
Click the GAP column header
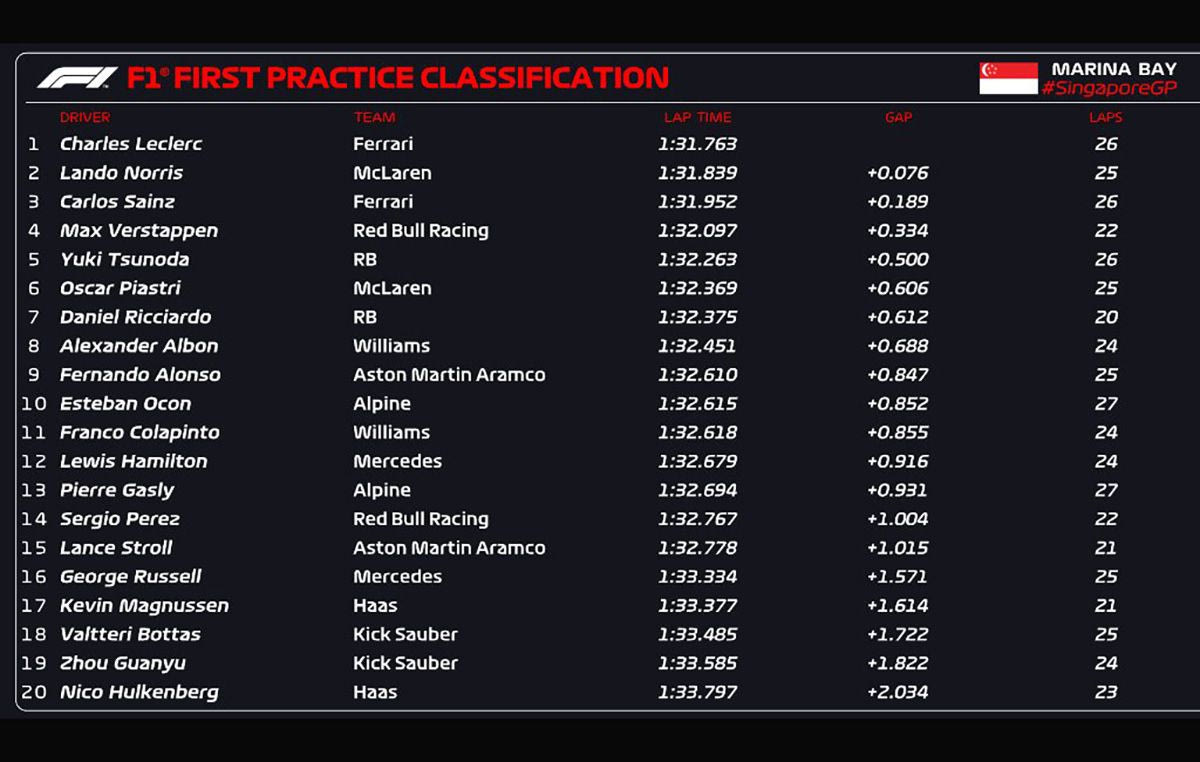(898, 117)
